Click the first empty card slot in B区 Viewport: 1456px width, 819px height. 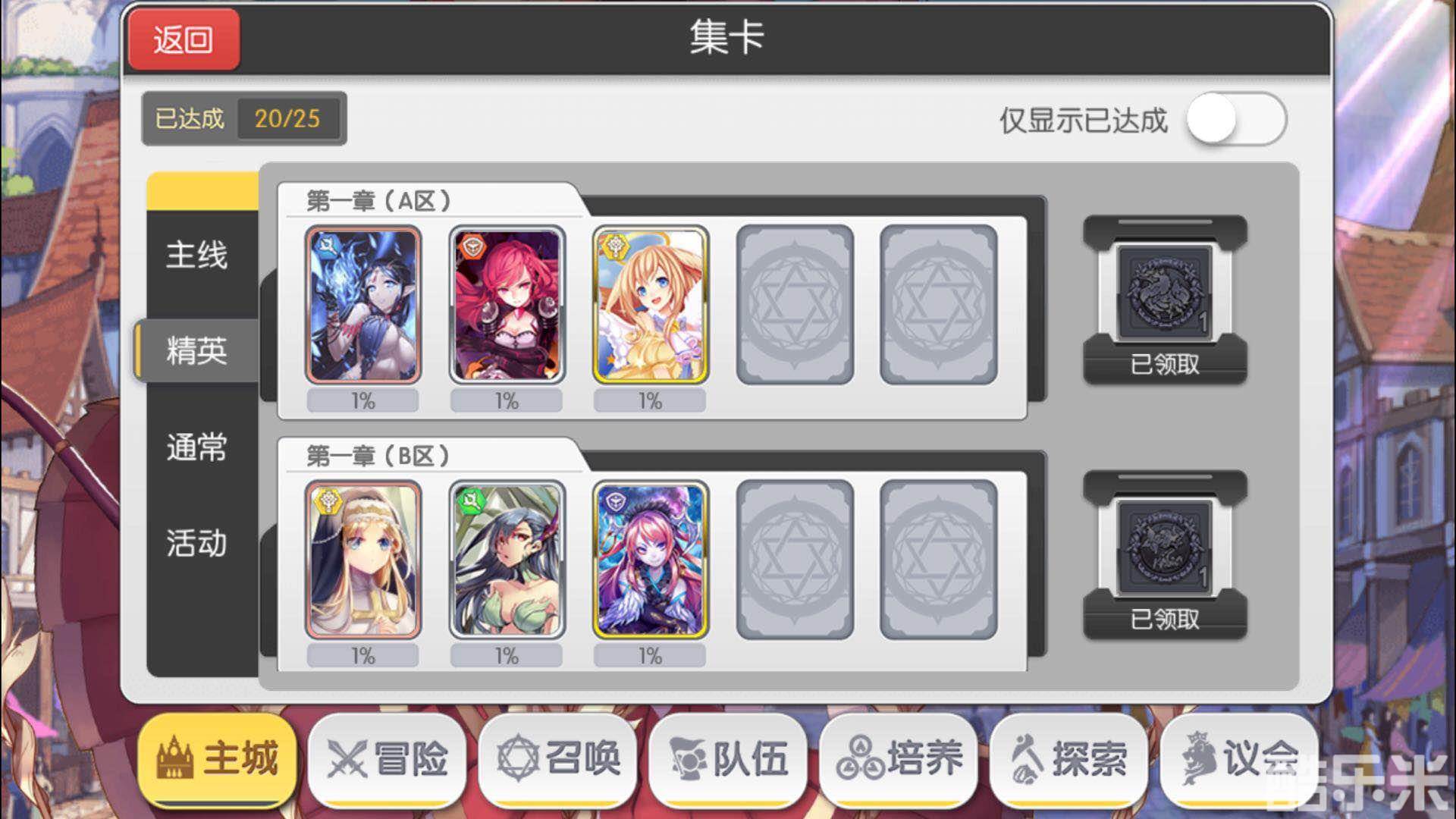click(x=795, y=560)
